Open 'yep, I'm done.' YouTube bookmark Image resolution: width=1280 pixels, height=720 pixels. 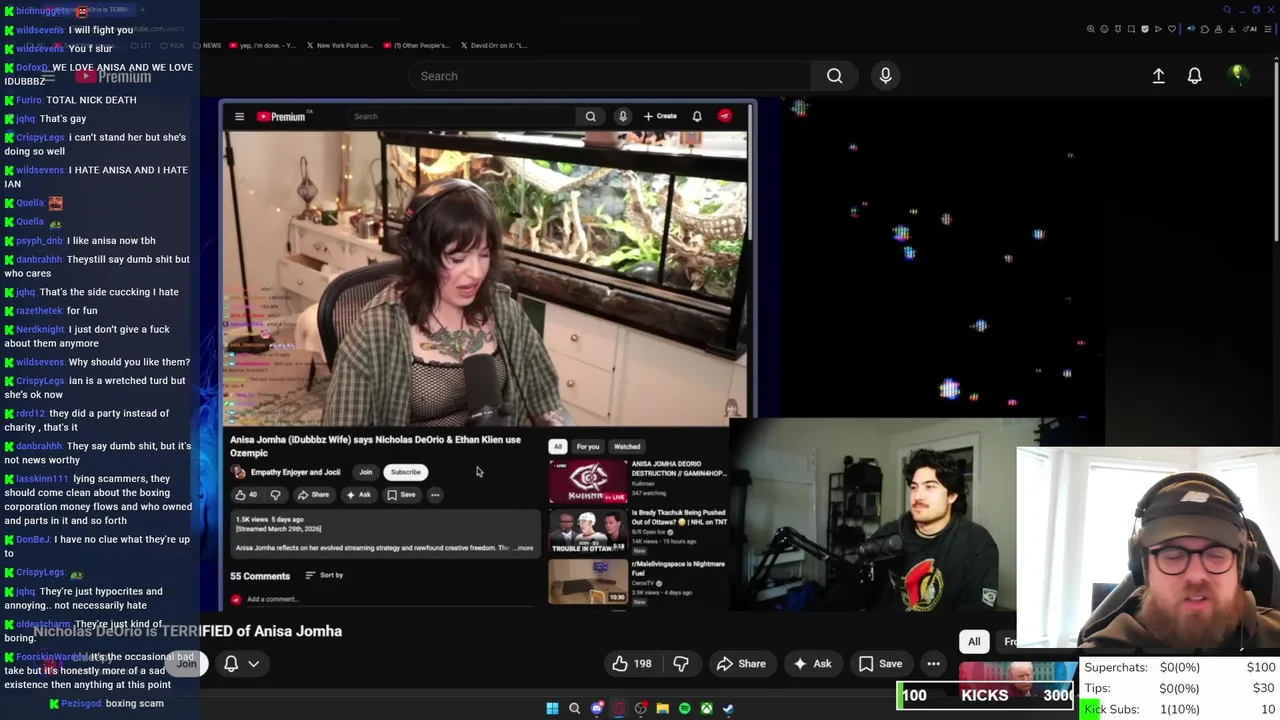tap(262, 45)
